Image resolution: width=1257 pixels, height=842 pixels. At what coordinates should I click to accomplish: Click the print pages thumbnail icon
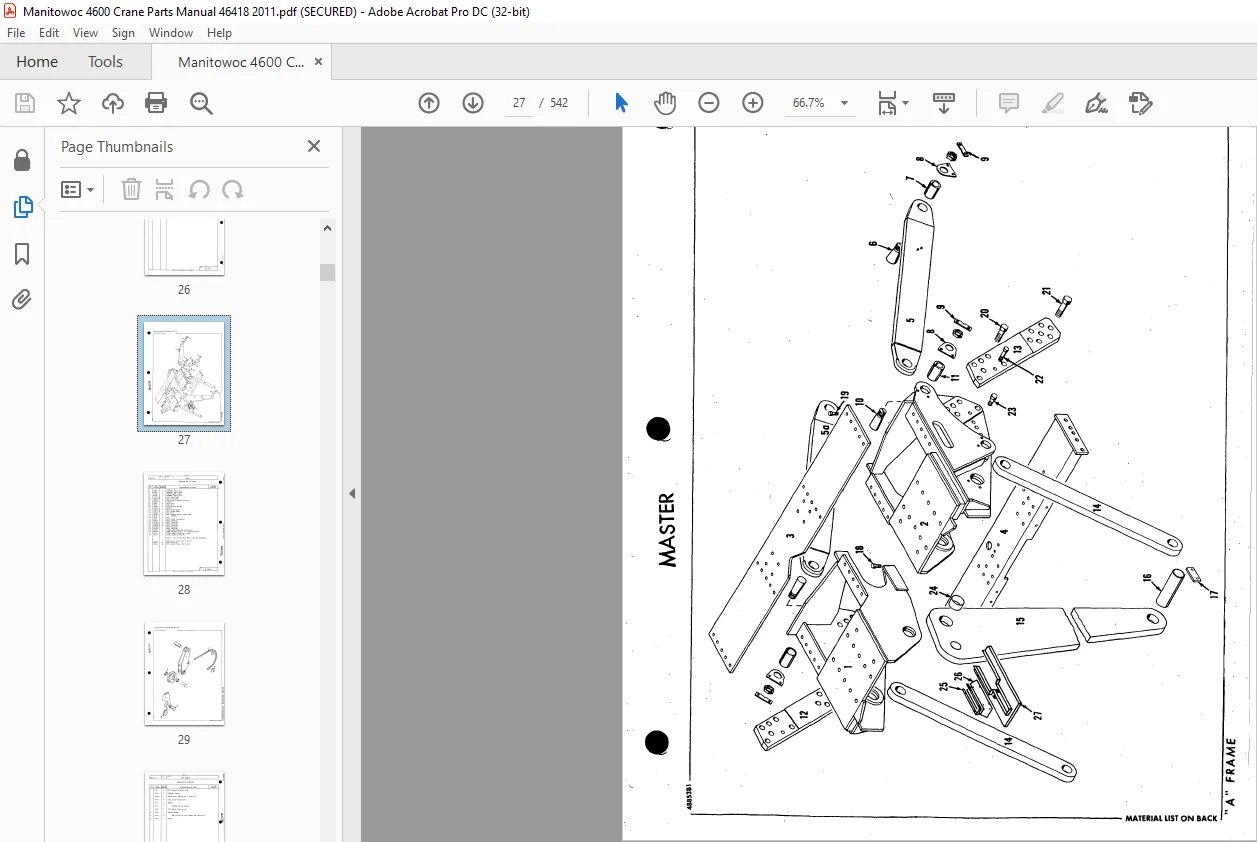click(x=165, y=189)
